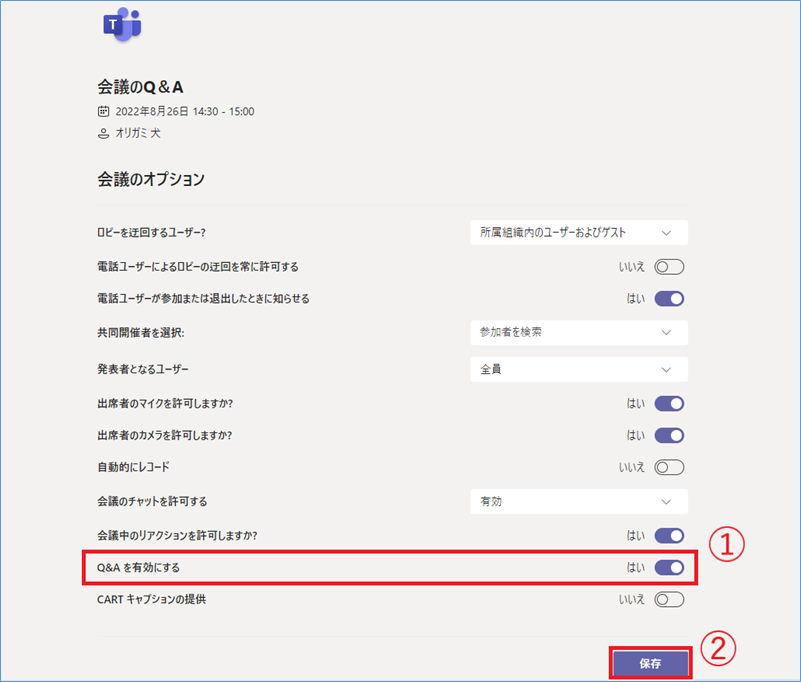
Task: Click the 会議のQ&A meeting title
Action: point(140,87)
